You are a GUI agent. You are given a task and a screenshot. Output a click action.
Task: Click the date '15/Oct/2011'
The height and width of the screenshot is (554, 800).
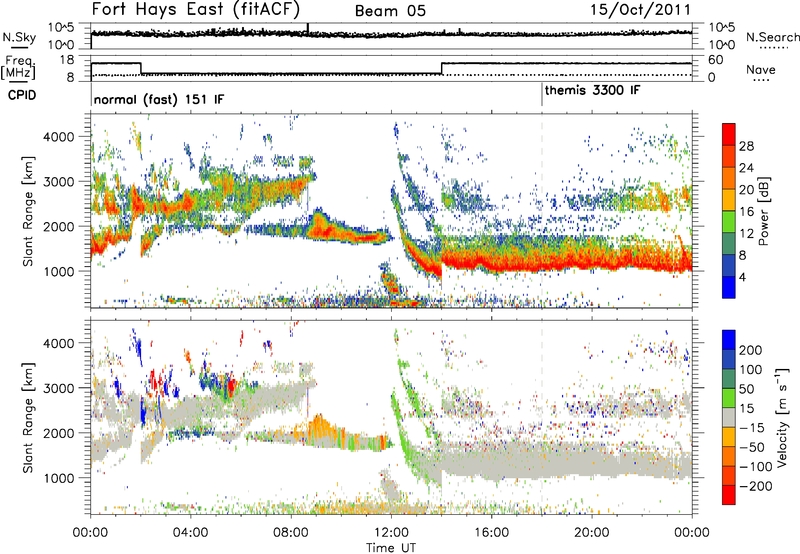click(x=640, y=10)
